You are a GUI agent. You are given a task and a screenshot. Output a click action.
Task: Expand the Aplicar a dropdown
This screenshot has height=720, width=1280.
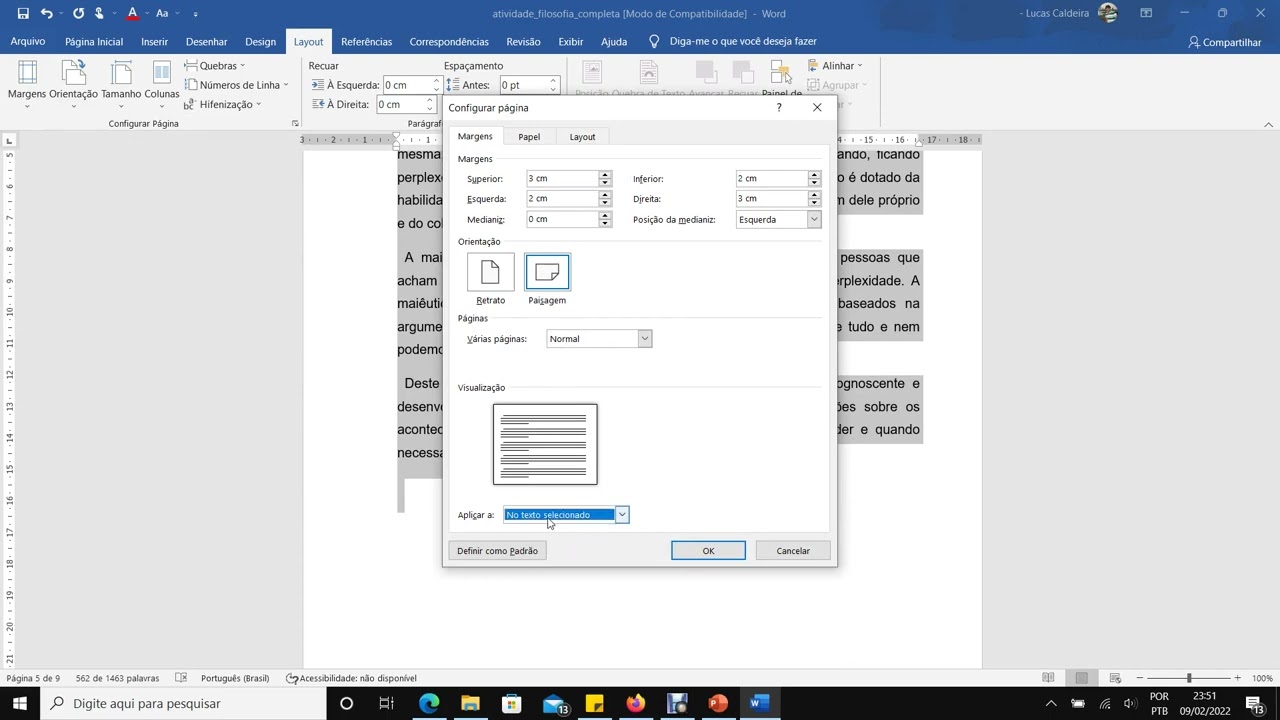pyautogui.click(x=621, y=514)
